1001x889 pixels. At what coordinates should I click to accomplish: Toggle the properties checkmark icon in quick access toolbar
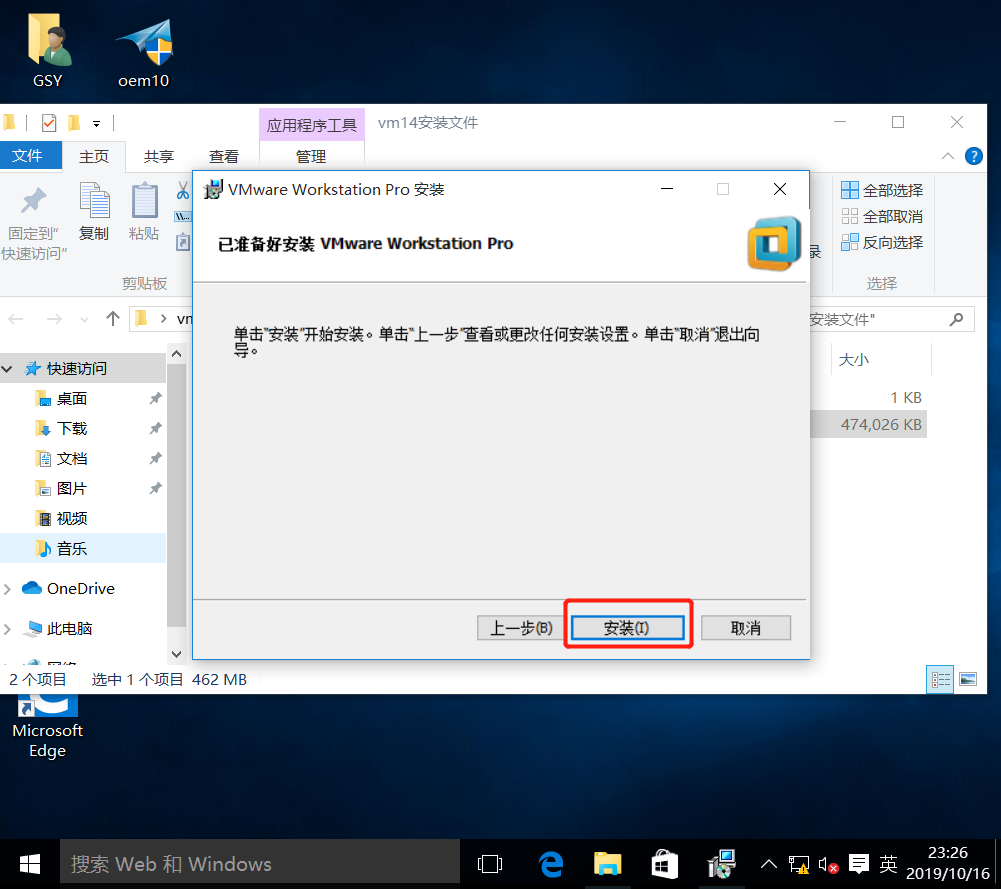pyautogui.click(x=49, y=123)
